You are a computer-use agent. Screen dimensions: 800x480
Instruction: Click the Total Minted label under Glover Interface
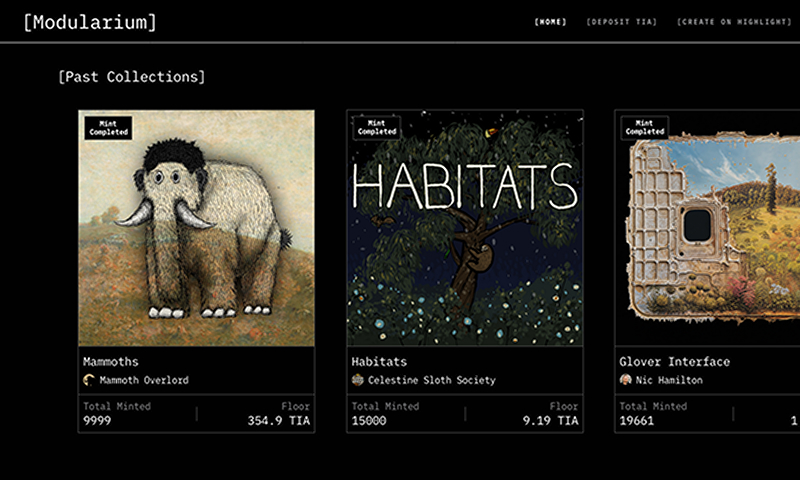[653, 407]
